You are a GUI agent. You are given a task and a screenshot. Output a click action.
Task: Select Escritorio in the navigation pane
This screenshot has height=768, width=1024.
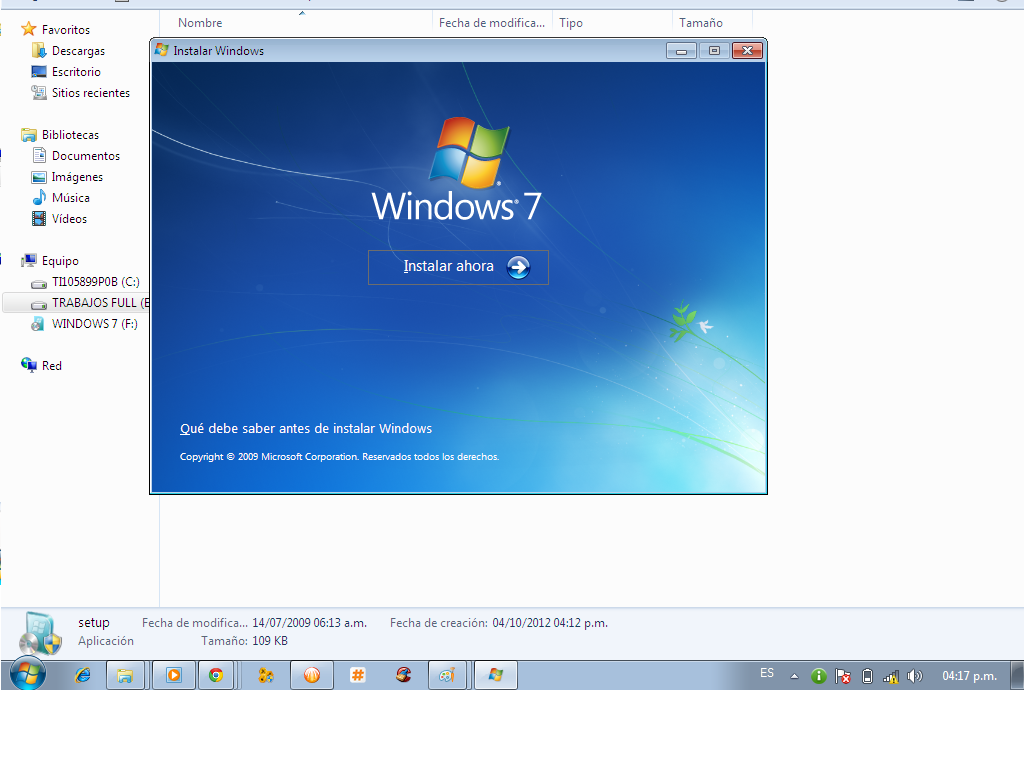[x=76, y=72]
